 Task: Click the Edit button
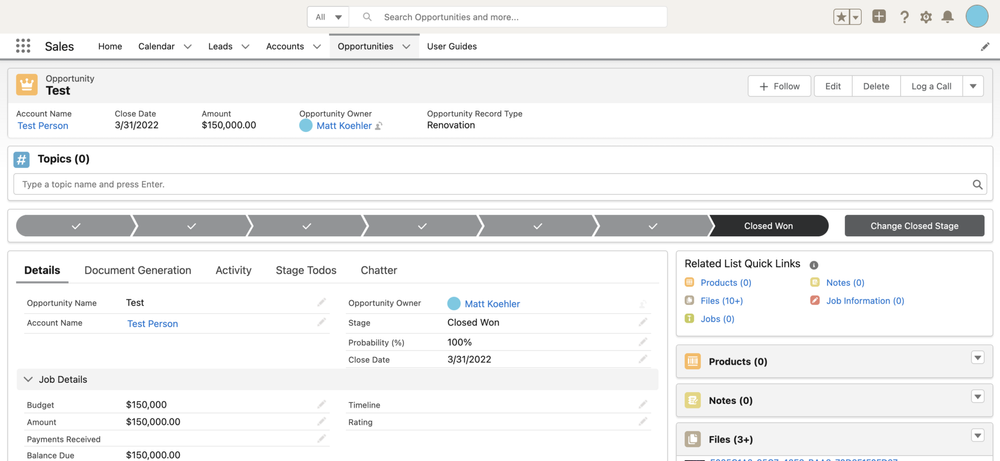(833, 86)
